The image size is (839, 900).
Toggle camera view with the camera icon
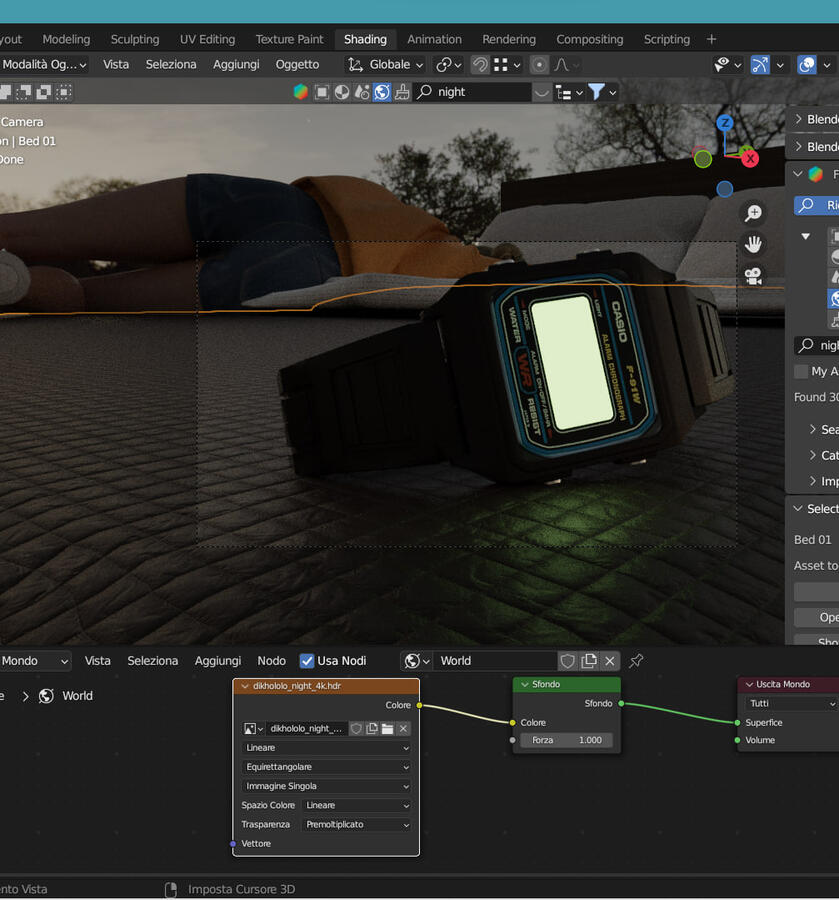[754, 276]
